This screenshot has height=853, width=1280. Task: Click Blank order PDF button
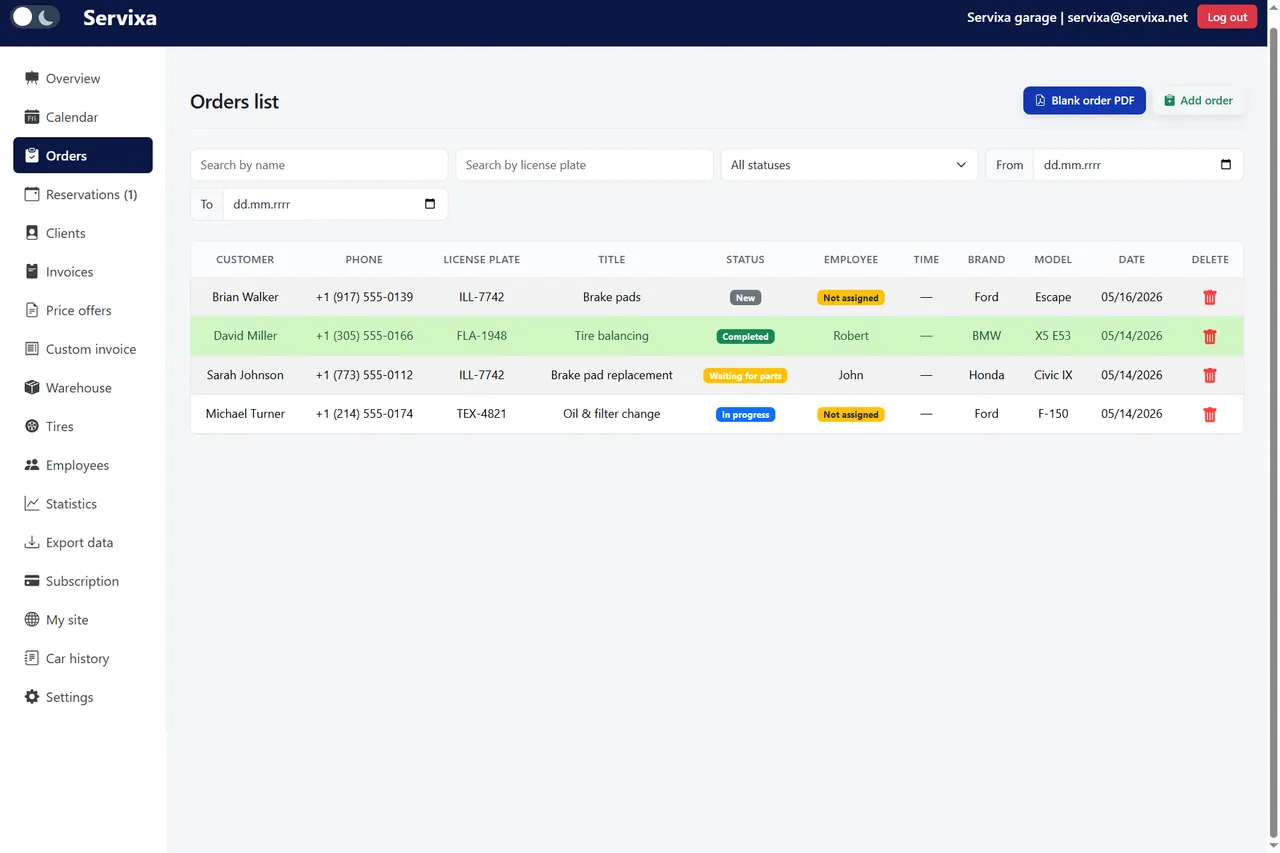[1084, 100]
